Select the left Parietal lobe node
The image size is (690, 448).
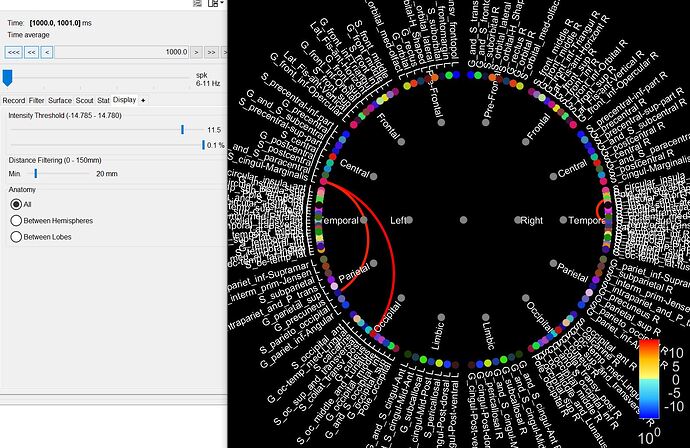click(374, 263)
